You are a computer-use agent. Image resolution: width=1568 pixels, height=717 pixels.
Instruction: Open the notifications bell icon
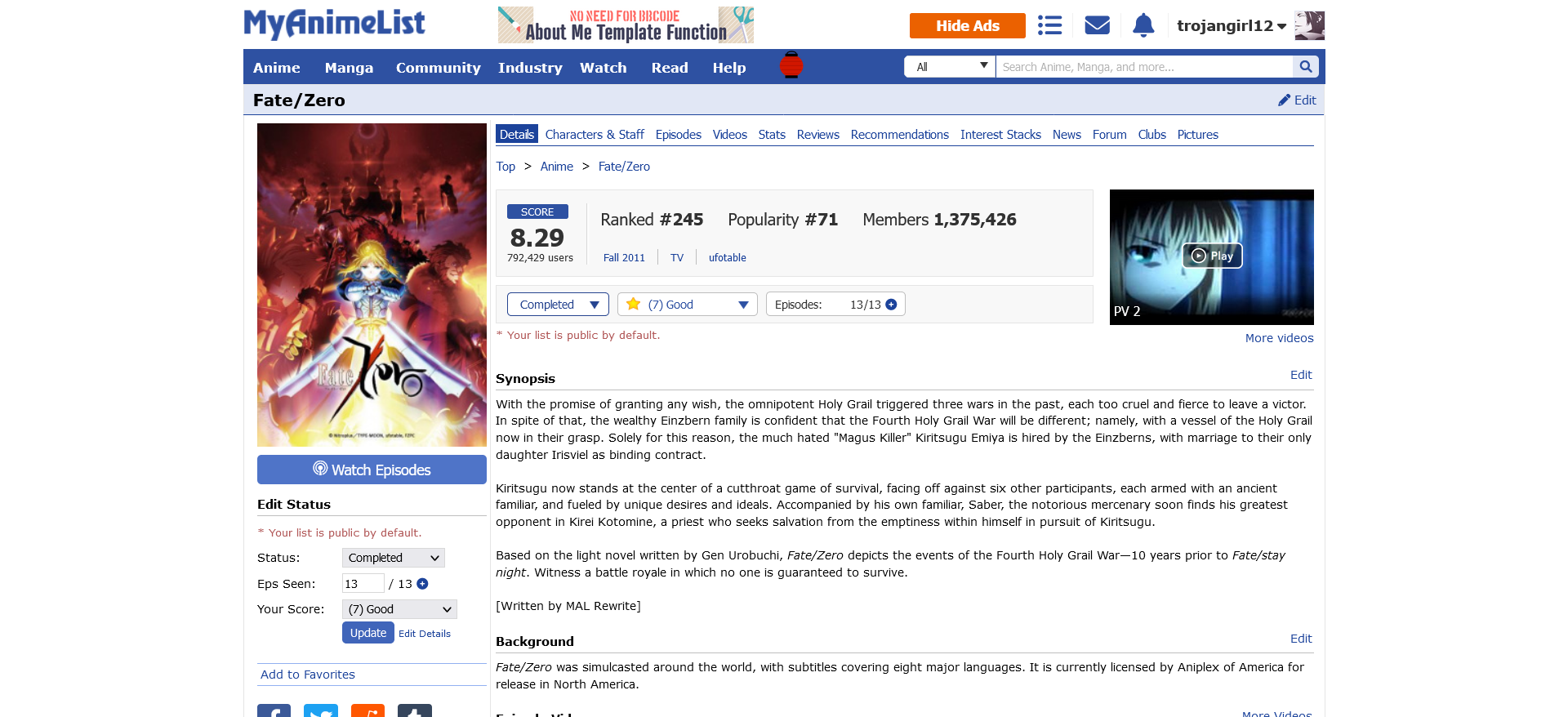[1143, 25]
